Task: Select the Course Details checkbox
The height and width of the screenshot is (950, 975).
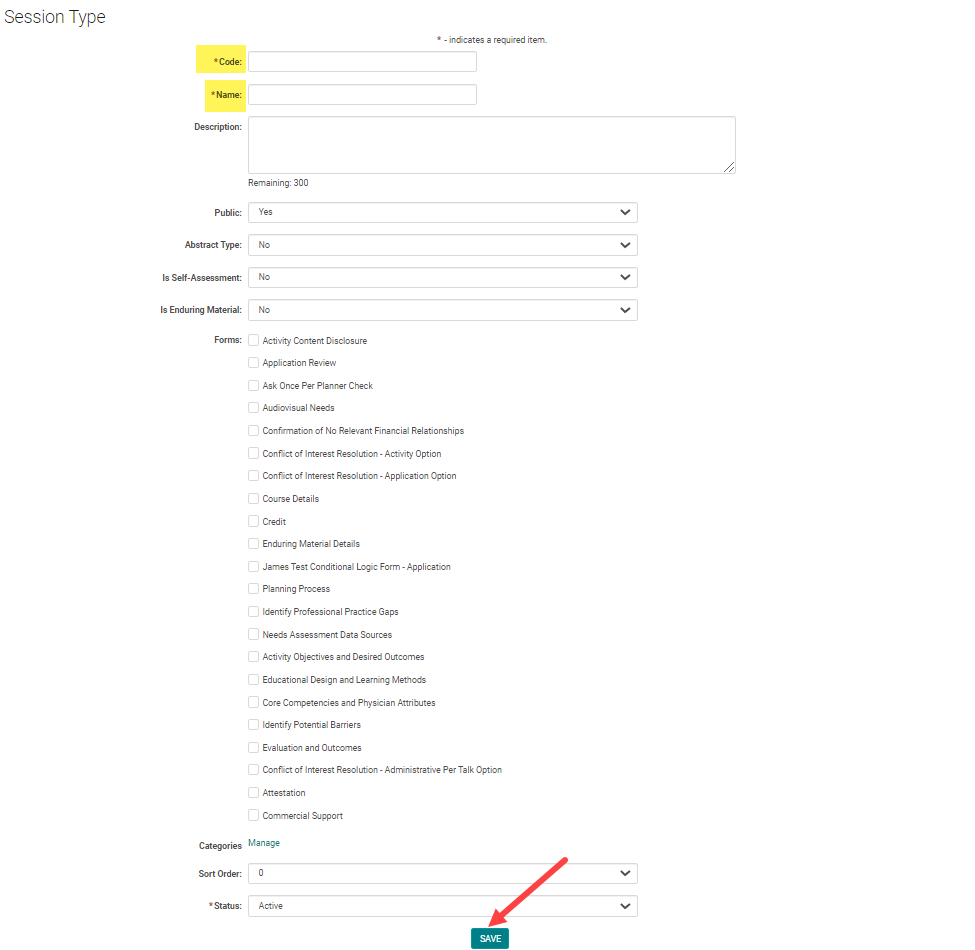Action: (254, 499)
